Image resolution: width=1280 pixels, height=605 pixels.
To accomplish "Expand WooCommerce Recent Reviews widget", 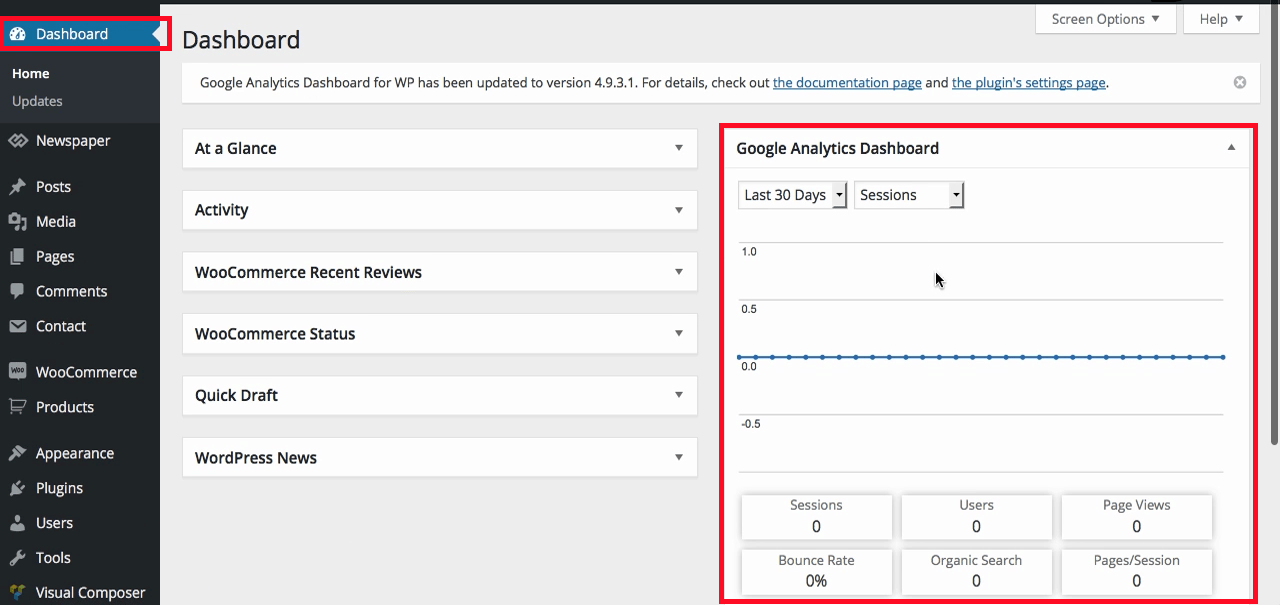I will pyautogui.click(x=679, y=272).
